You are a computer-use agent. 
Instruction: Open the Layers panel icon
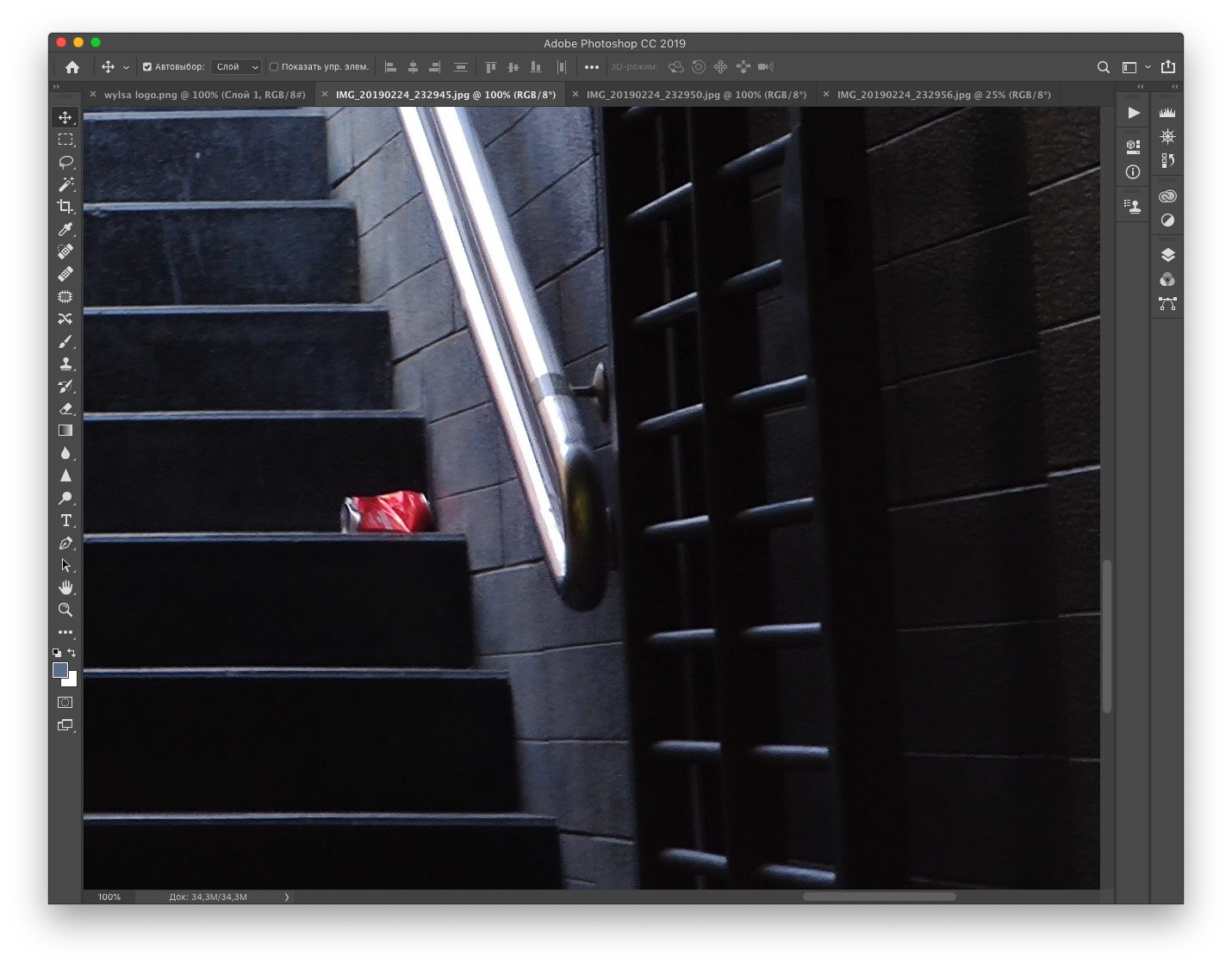[1167, 255]
